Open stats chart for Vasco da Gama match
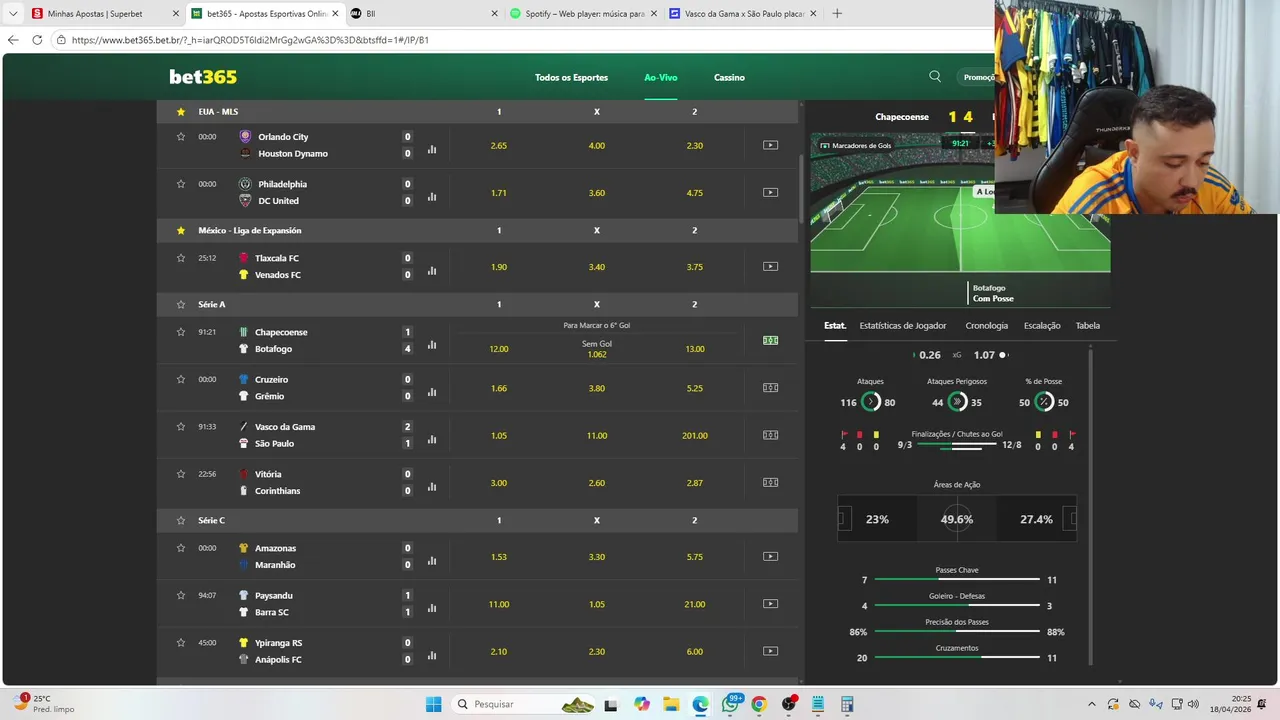The height and width of the screenshot is (720, 1280). pos(432,439)
